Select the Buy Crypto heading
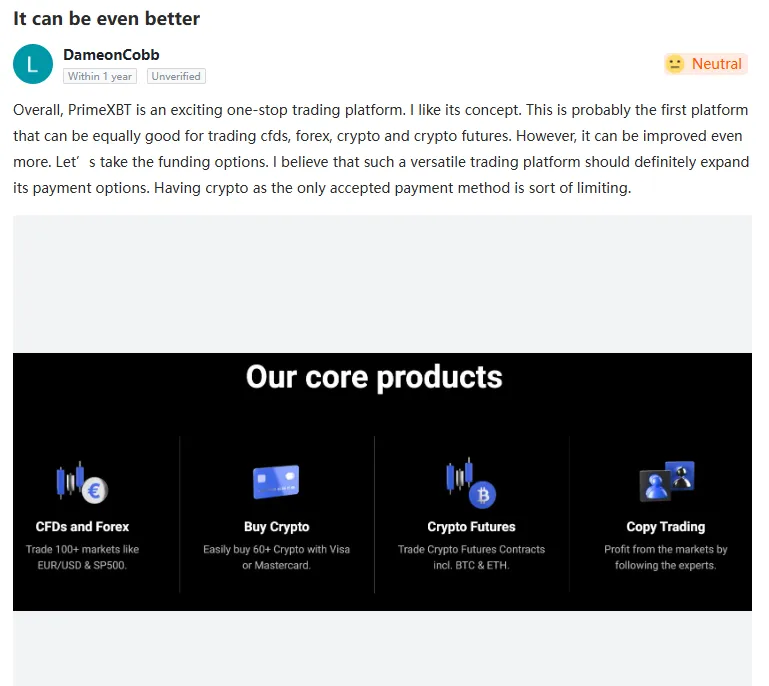The height and width of the screenshot is (686, 769). 277,527
